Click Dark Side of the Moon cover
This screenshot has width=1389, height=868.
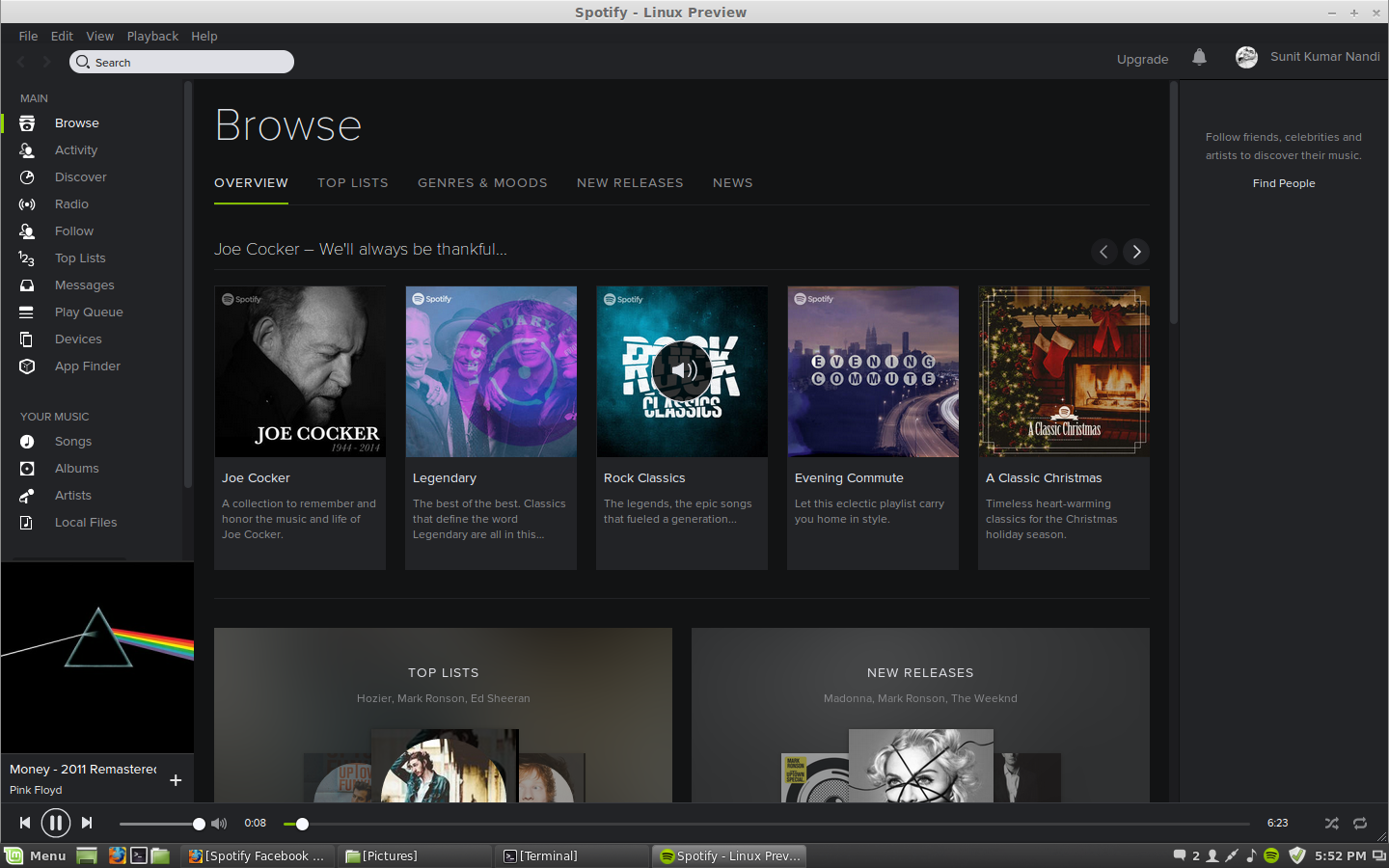click(97, 658)
